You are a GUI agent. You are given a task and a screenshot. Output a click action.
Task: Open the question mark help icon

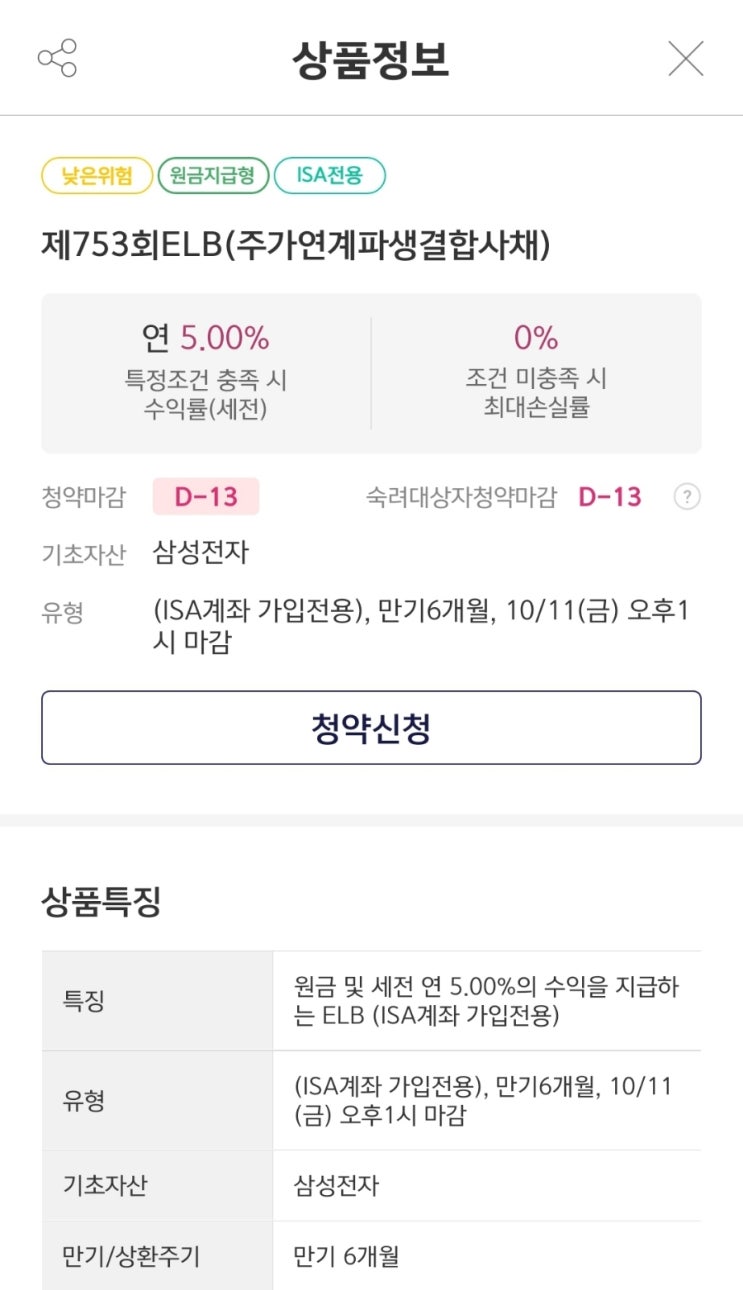point(686,497)
